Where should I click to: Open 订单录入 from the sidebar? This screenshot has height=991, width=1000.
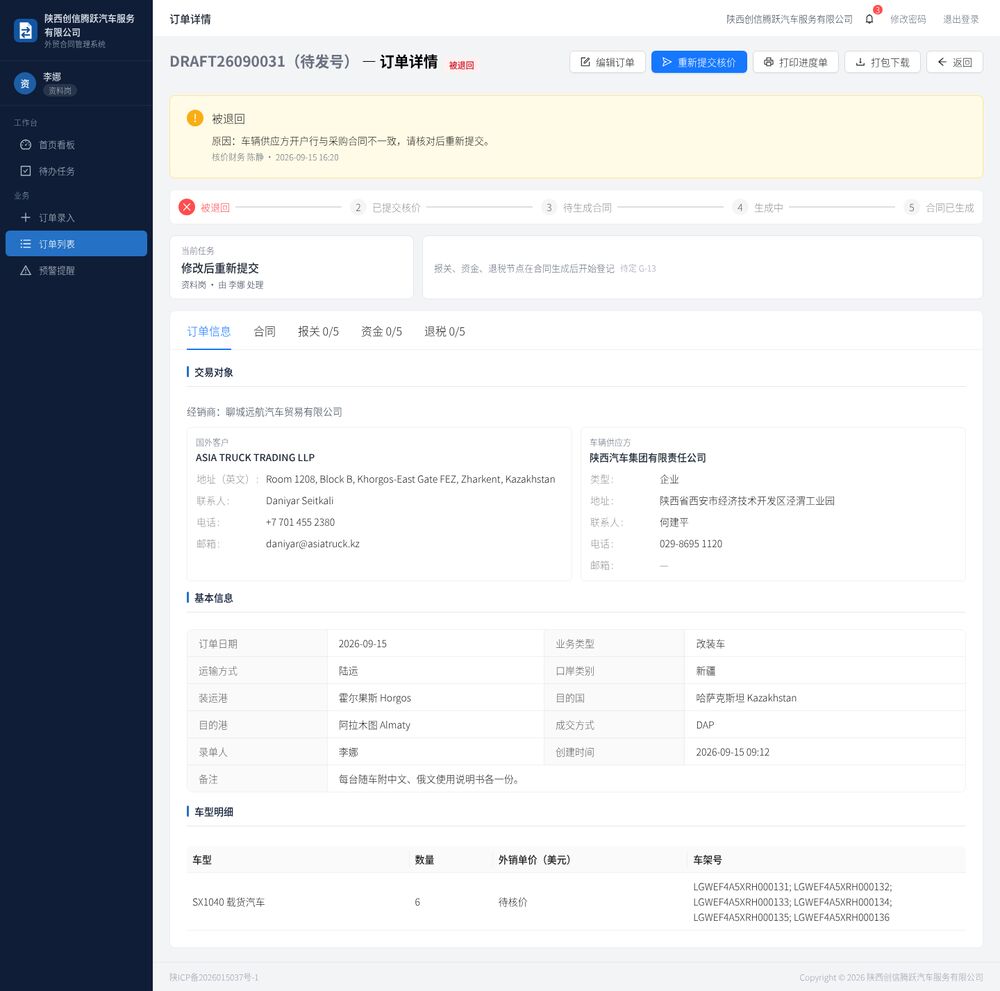[x=76, y=217]
